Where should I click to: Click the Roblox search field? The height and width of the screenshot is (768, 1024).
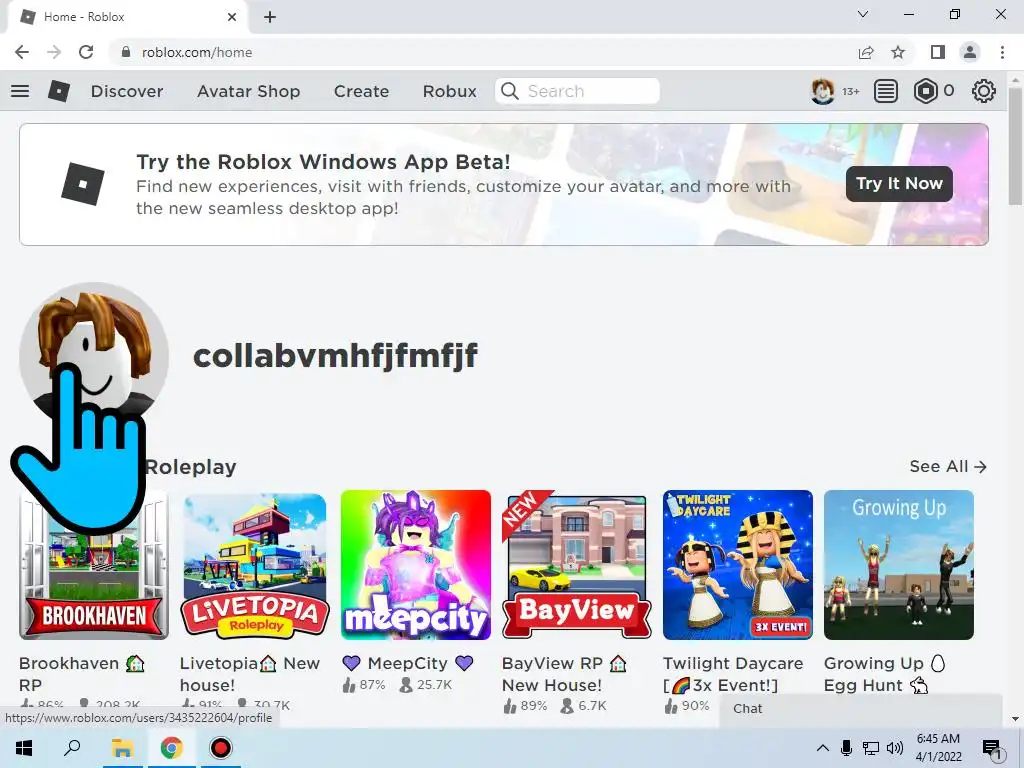[577, 91]
